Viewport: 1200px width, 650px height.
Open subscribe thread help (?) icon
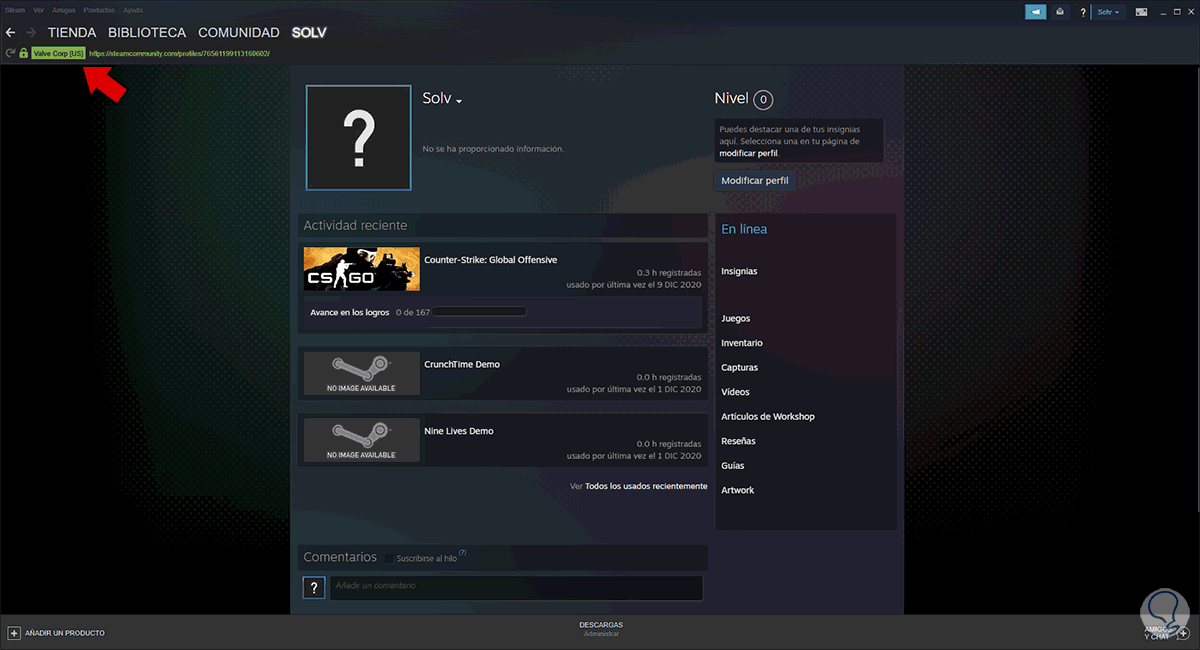[x=462, y=553]
